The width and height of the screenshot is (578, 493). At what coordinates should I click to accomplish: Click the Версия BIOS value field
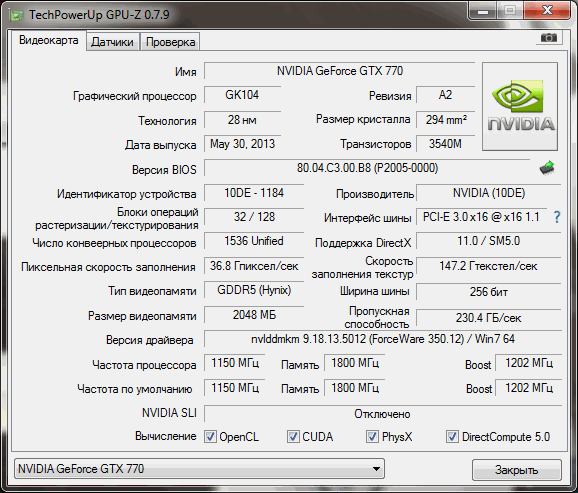point(367,168)
